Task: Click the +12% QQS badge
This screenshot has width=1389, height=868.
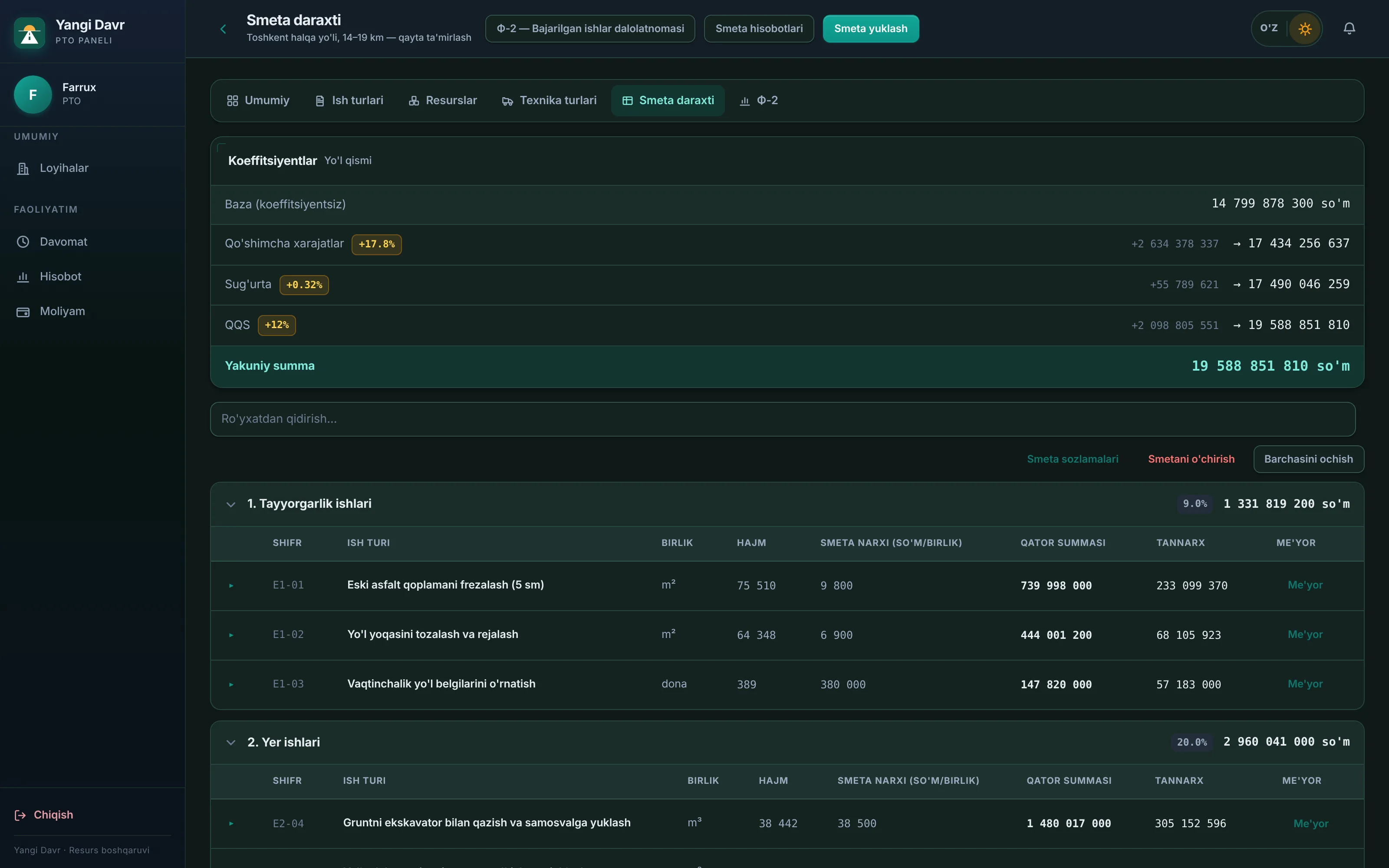Action: (276, 325)
